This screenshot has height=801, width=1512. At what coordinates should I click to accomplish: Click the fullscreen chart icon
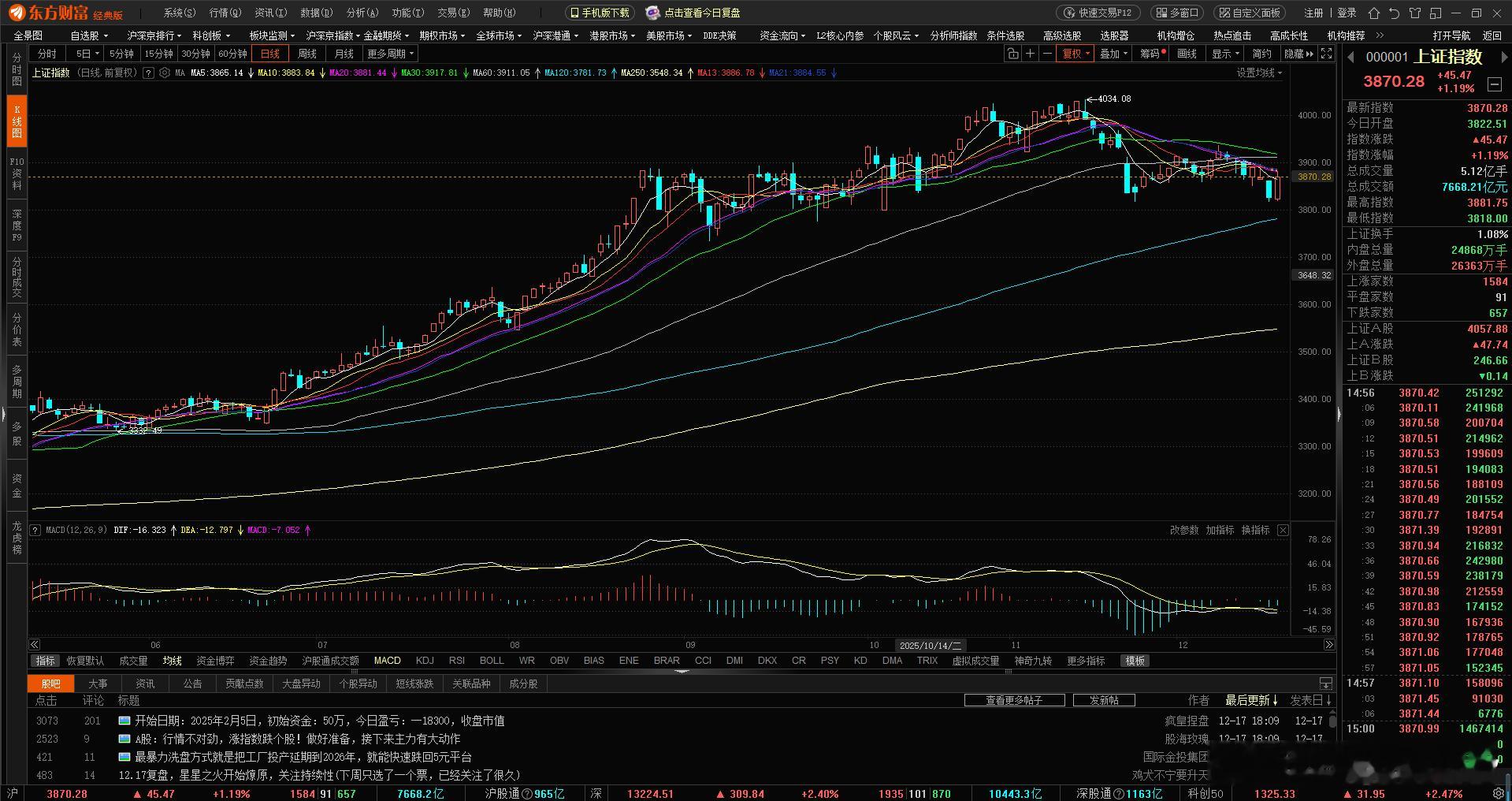(1327, 54)
